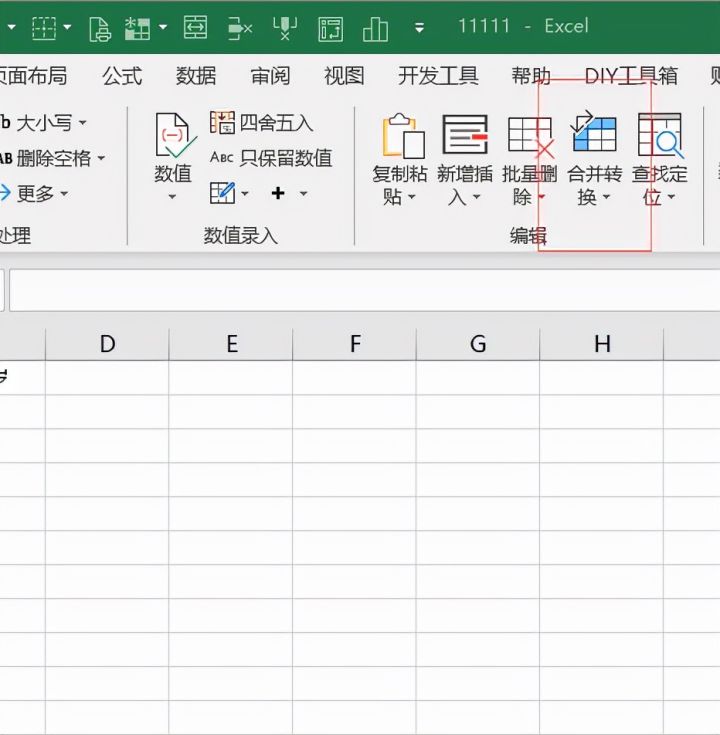Expand the arrow beside the paste-values icon
The image size is (720, 735).
coord(163,27)
